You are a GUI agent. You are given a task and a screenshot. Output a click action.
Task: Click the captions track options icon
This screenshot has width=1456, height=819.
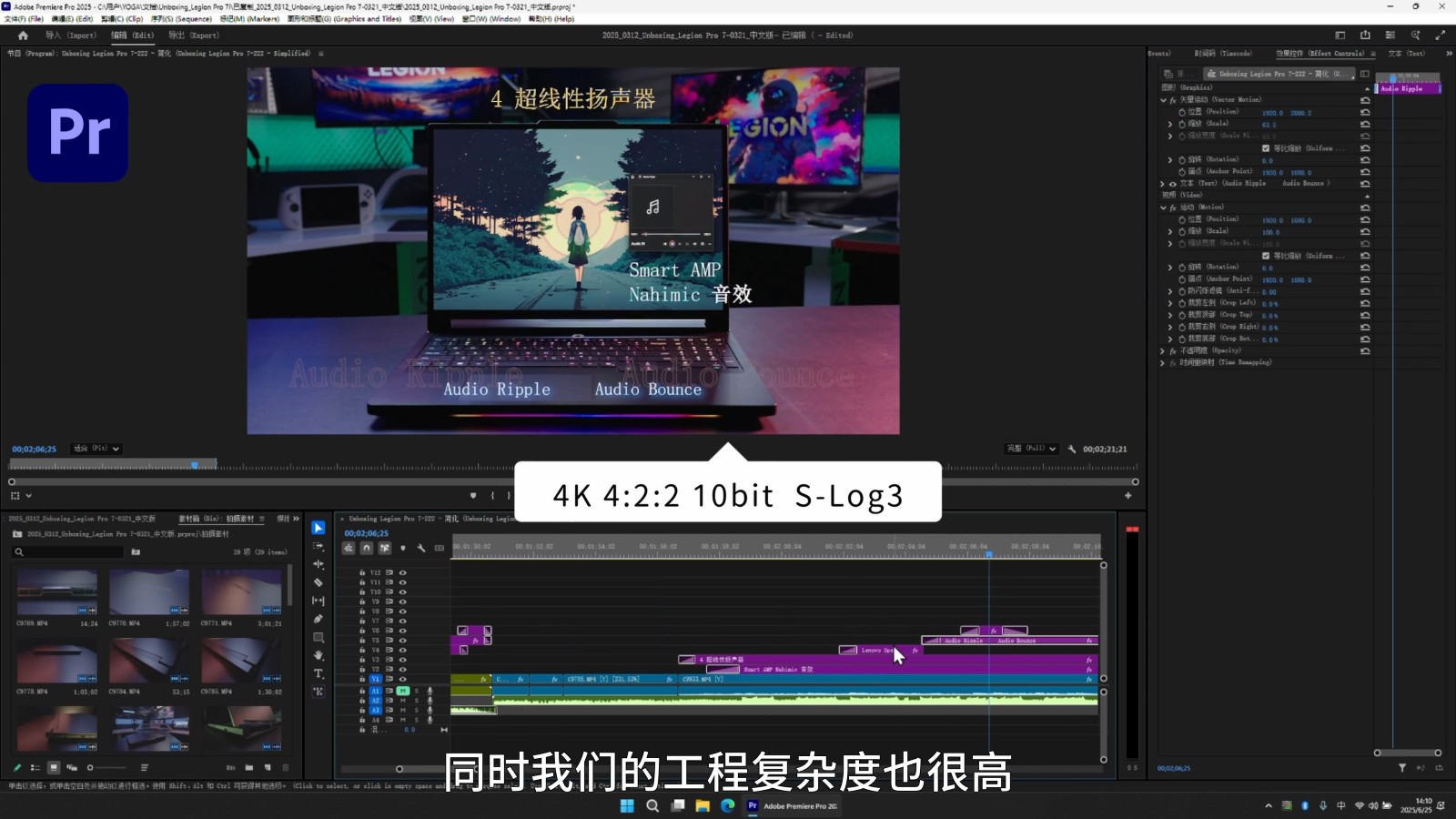point(440,548)
